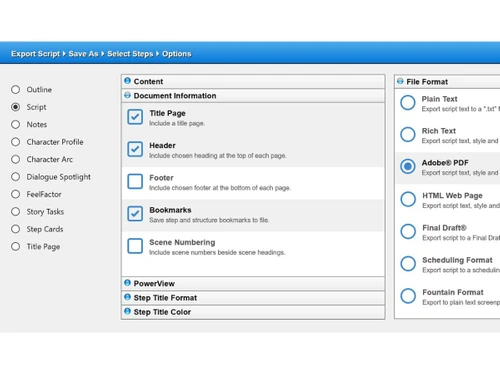The height and width of the screenshot is (375, 500).
Task: Choose the Notes export option
Action: (15, 124)
